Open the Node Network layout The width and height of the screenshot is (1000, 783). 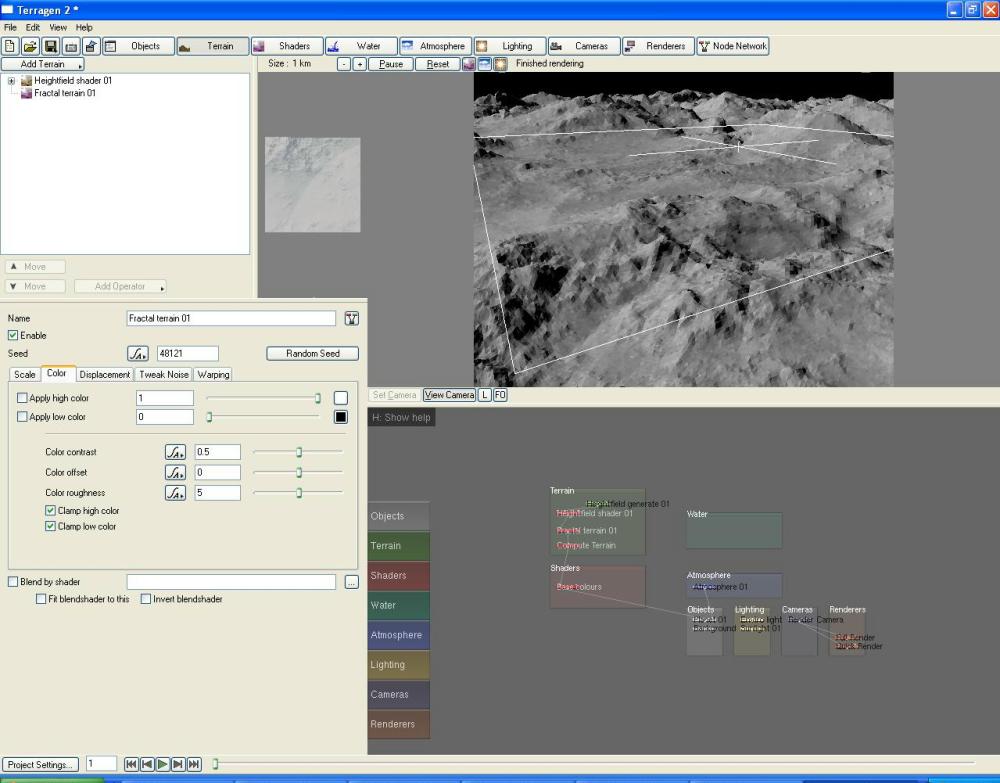(733, 46)
